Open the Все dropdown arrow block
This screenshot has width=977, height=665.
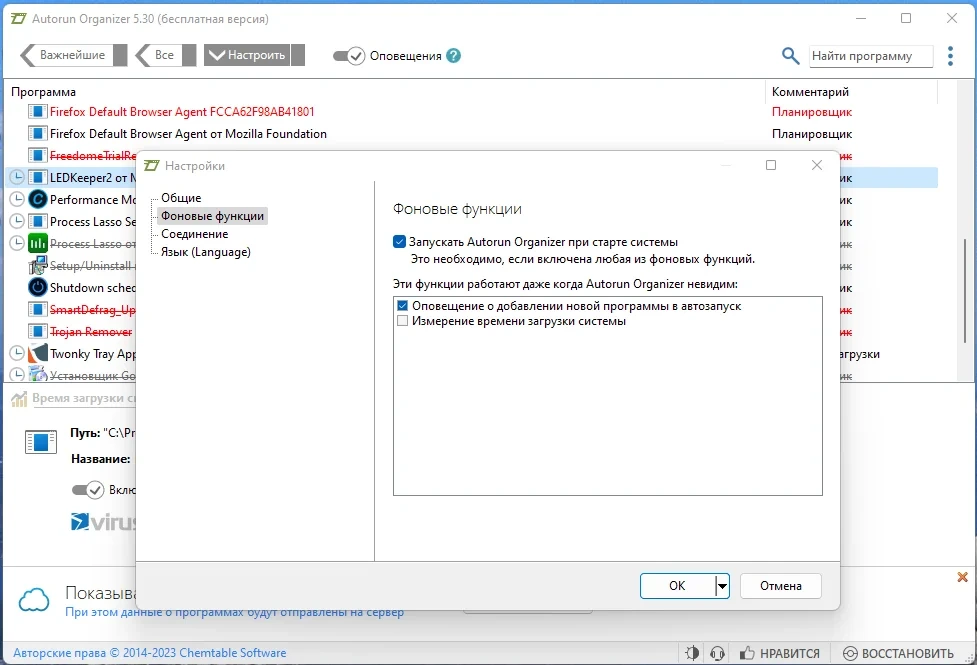tap(189, 55)
